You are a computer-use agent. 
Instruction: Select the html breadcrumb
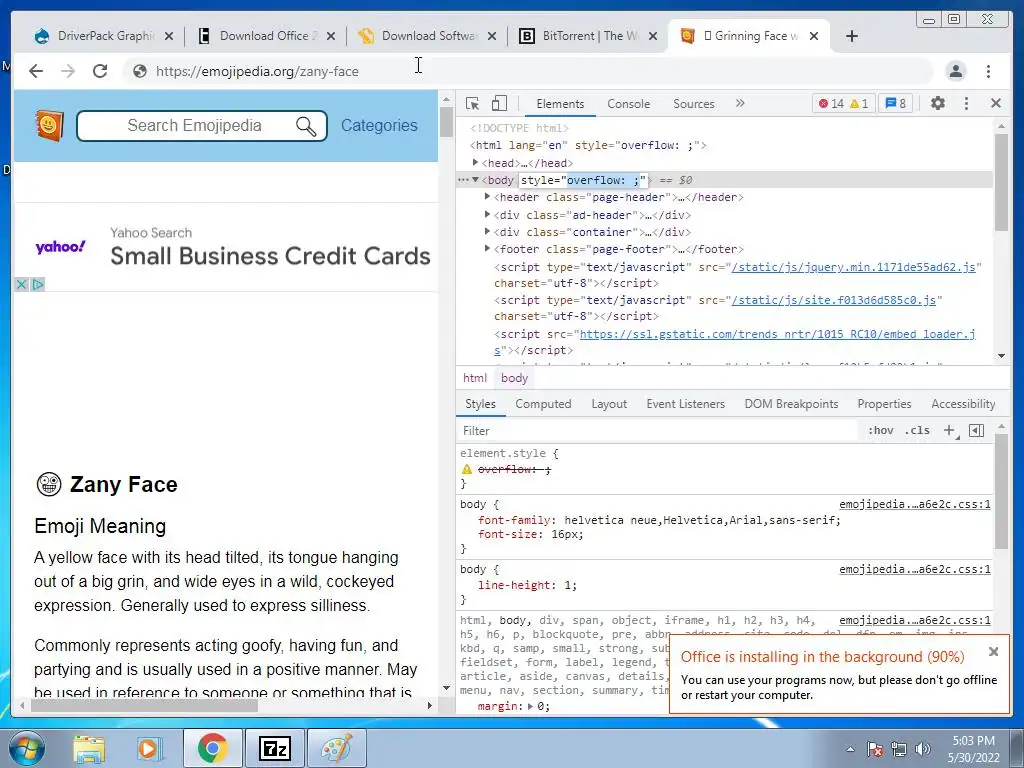click(475, 377)
